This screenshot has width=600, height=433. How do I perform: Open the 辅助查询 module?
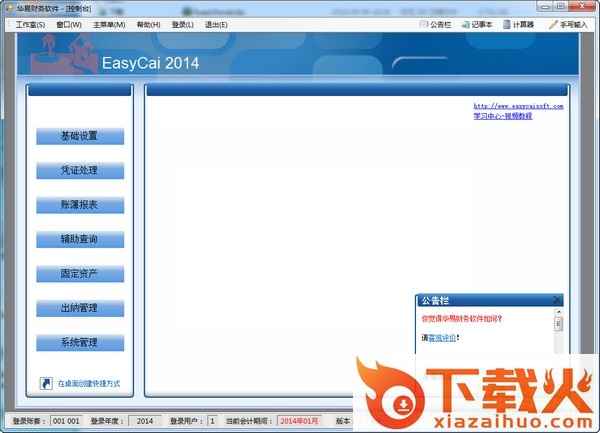point(80,239)
